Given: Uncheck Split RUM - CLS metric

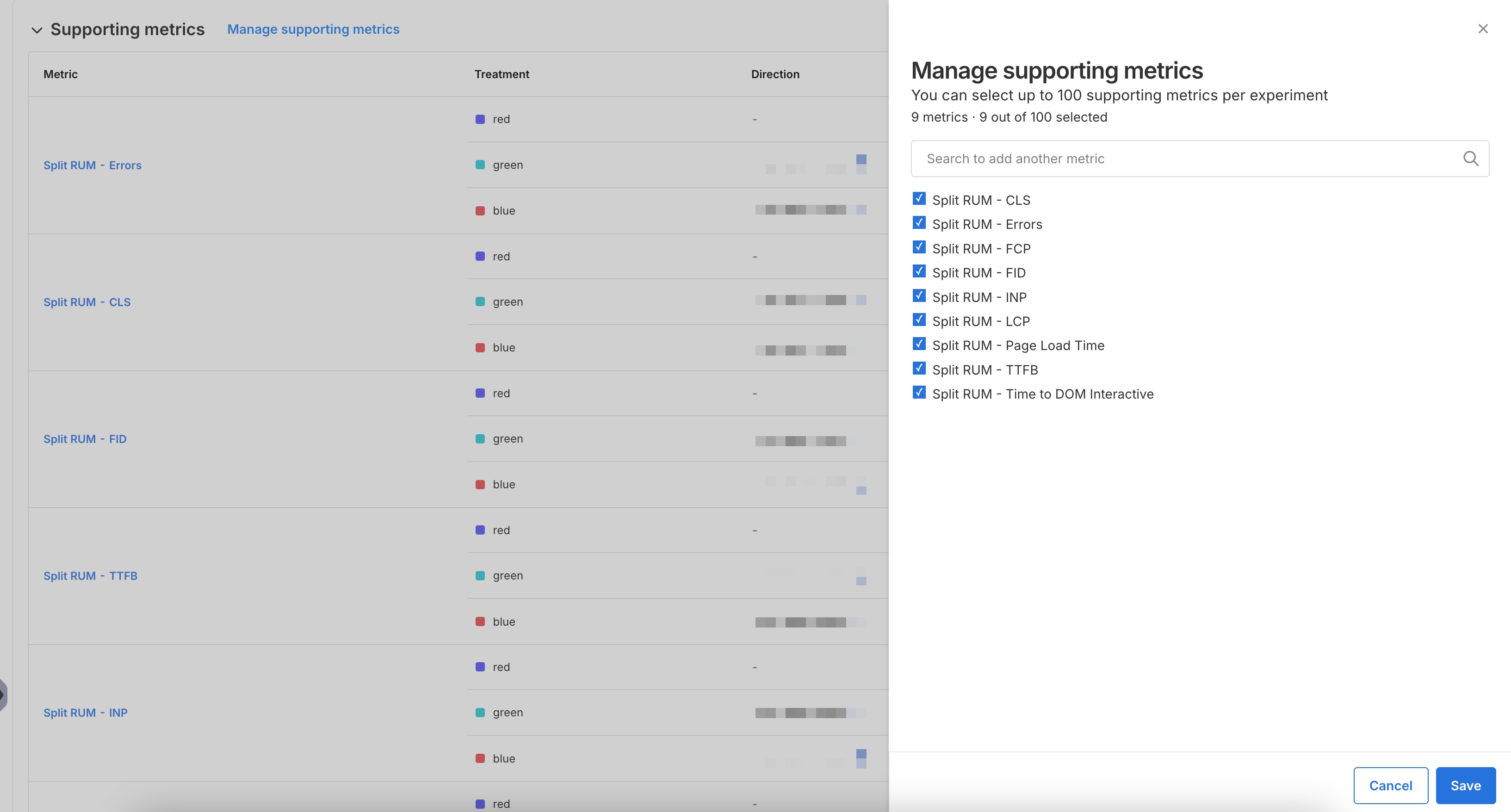Looking at the screenshot, I should [x=919, y=199].
